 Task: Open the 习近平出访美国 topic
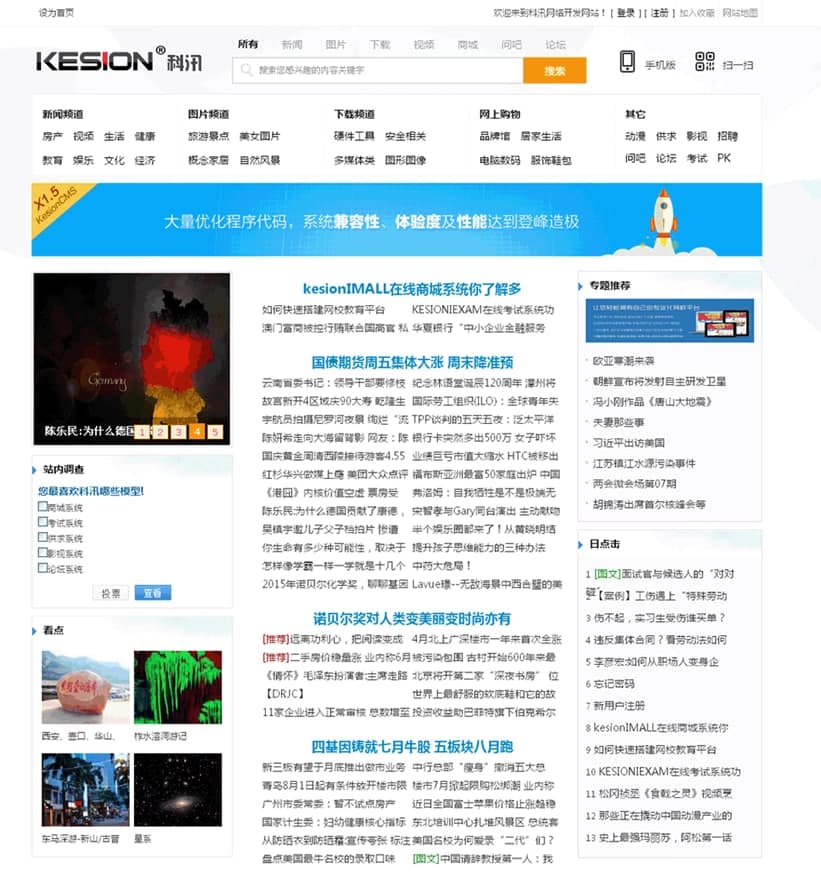pyautogui.click(x=629, y=443)
